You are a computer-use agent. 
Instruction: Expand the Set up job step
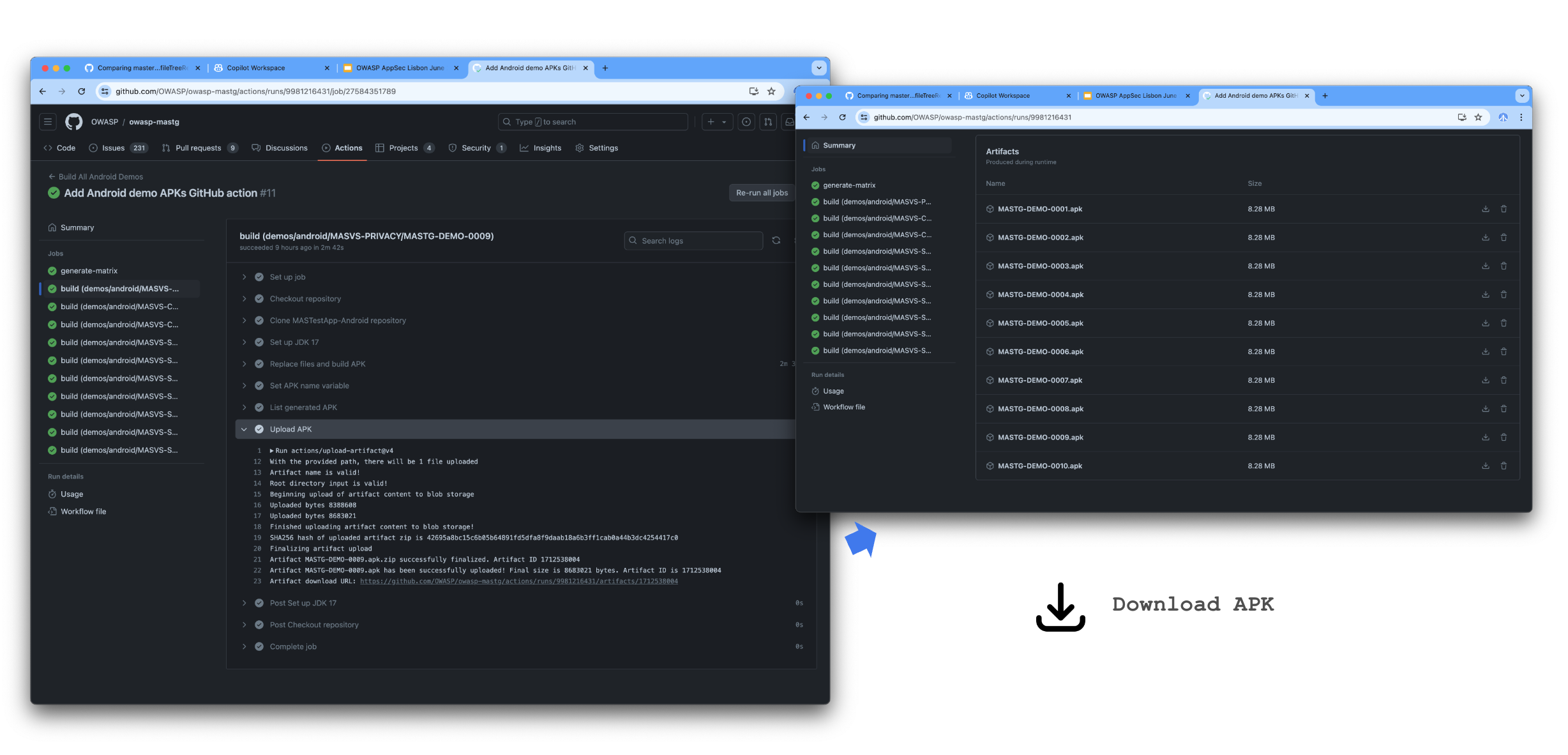coord(287,277)
